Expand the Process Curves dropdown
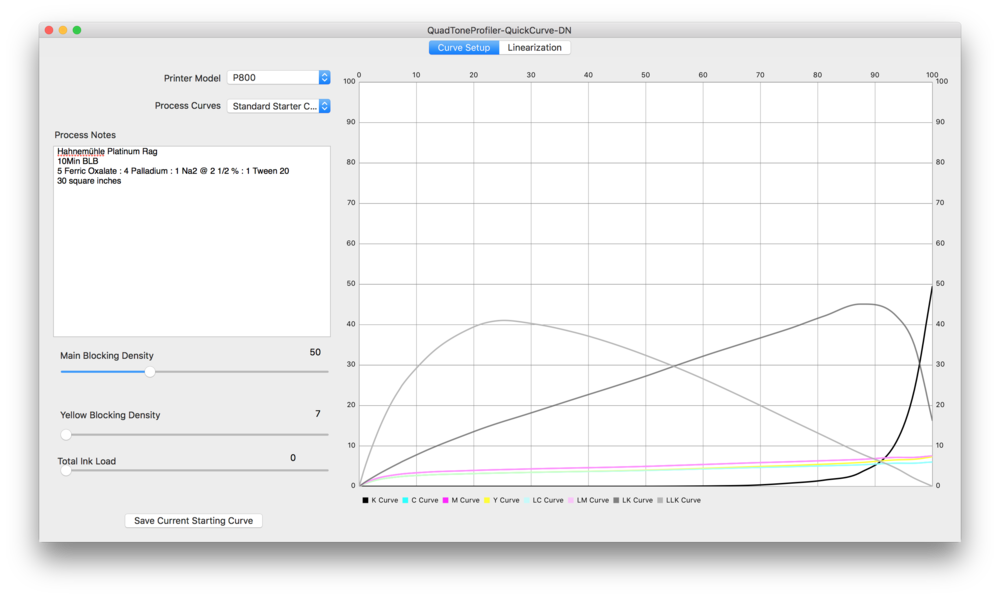 tap(279, 106)
